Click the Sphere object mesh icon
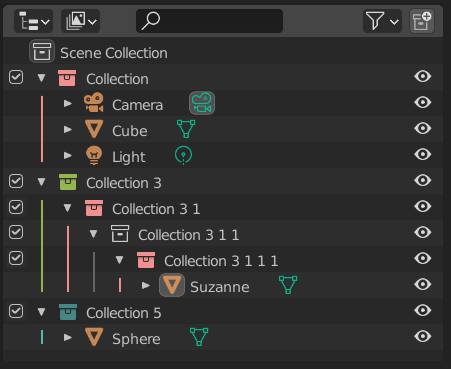This screenshot has width=451, height=369. (x=94, y=337)
